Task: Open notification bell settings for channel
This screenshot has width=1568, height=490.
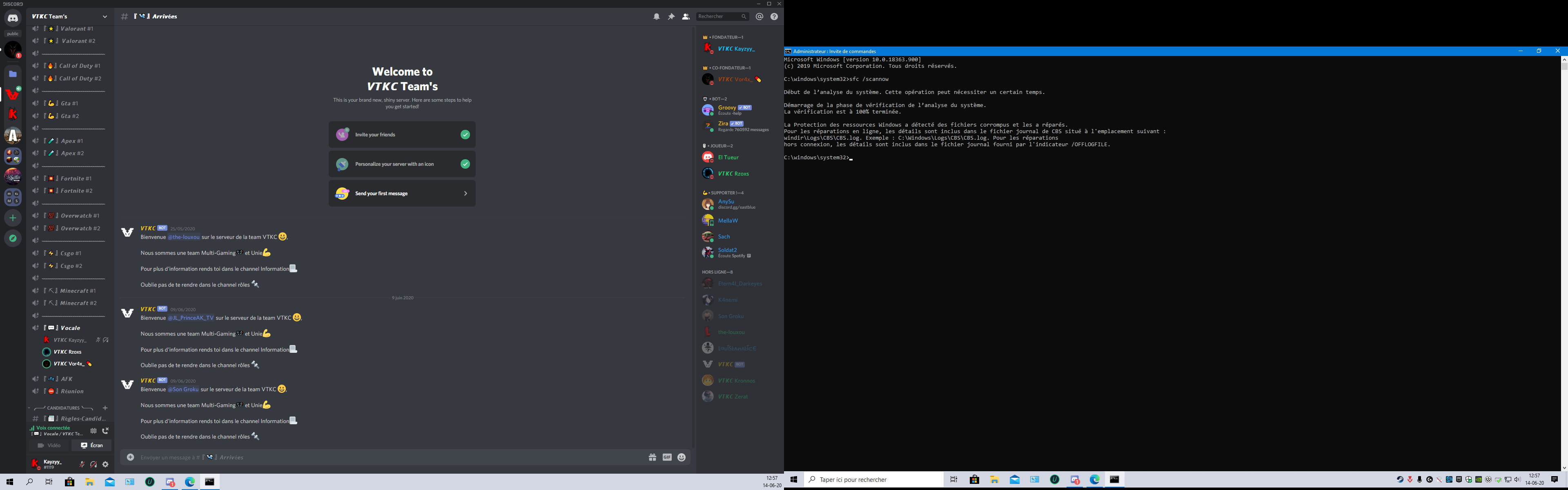Action: coord(657,16)
